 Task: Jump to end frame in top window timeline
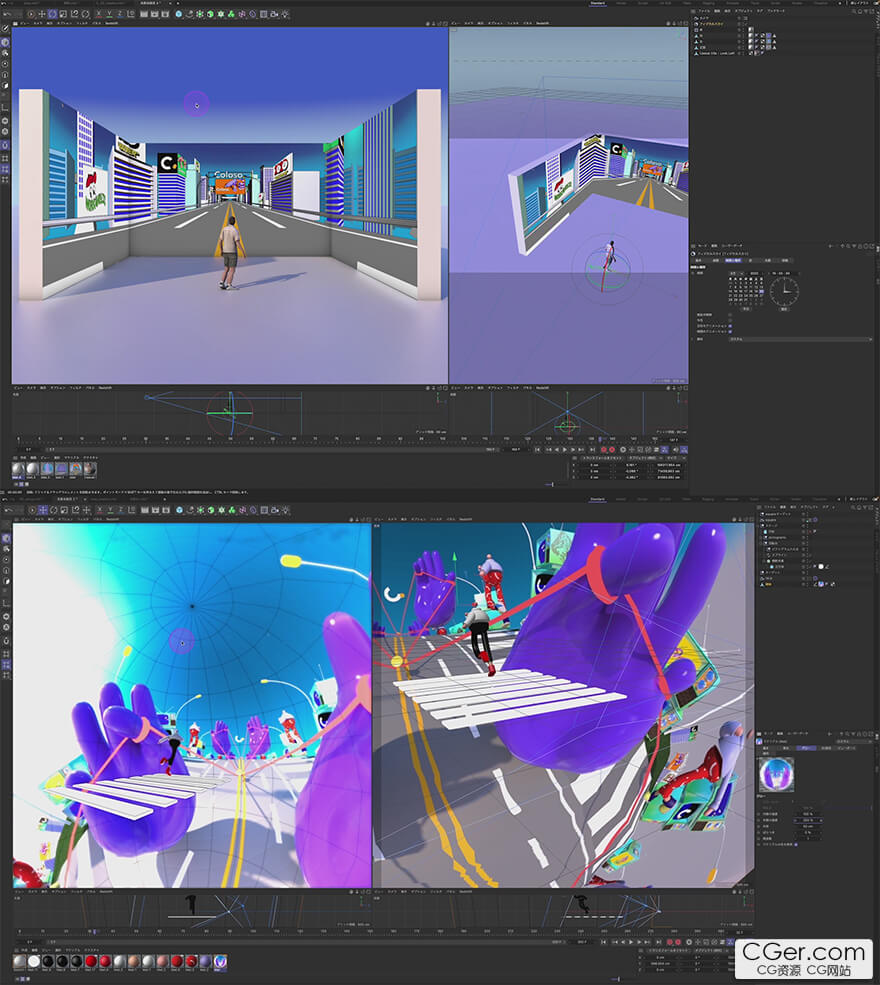[592, 450]
